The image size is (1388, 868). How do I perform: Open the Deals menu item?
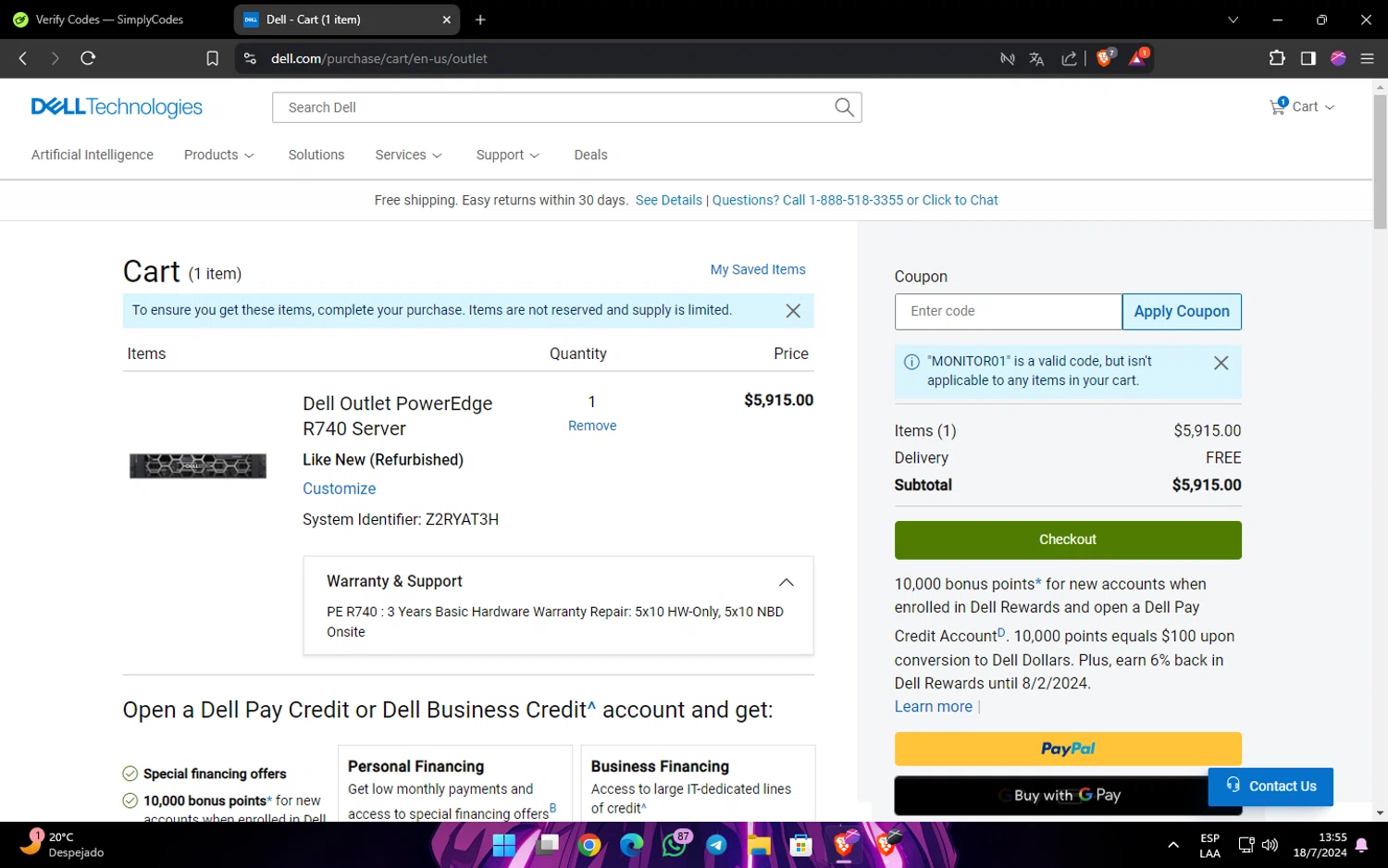click(590, 155)
